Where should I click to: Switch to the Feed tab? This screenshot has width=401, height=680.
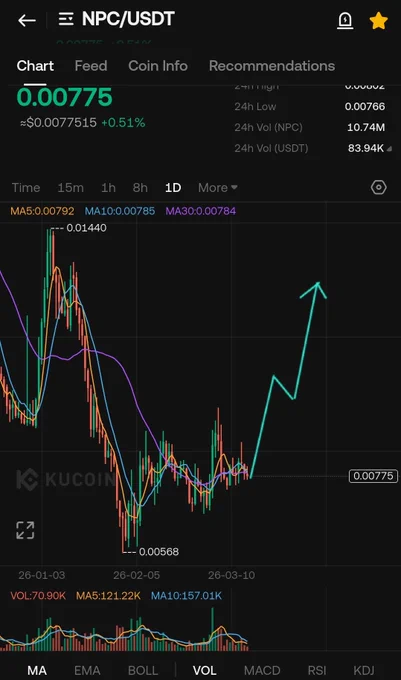click(x=91, y=66)
